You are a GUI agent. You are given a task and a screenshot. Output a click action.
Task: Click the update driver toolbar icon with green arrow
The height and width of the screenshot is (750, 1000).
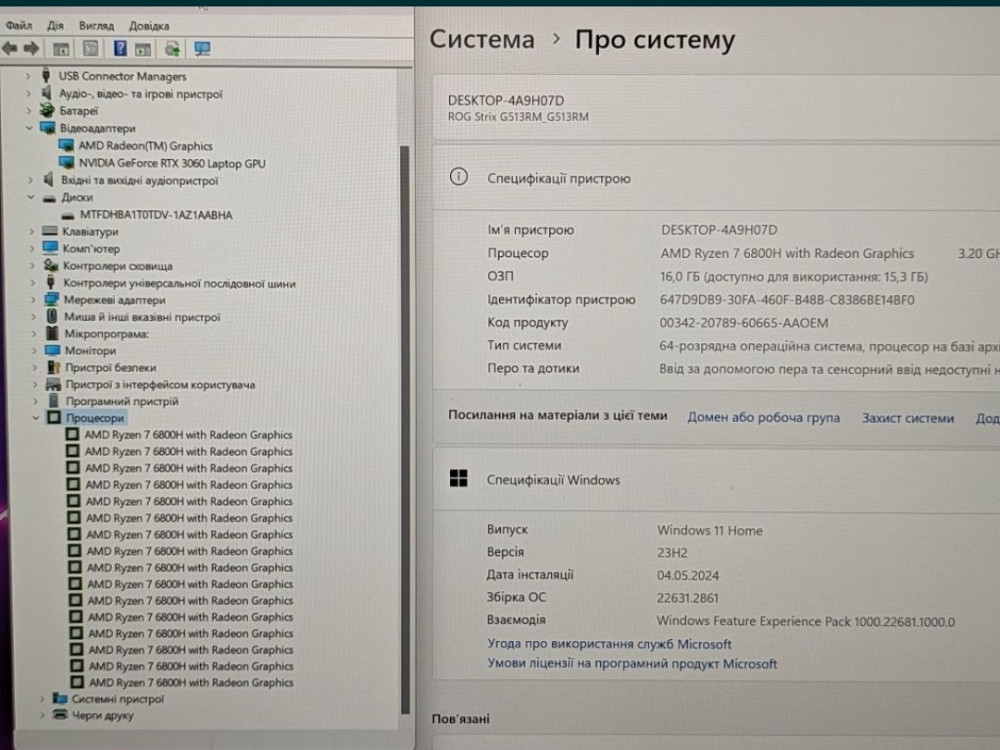click(x=172, y=48)
